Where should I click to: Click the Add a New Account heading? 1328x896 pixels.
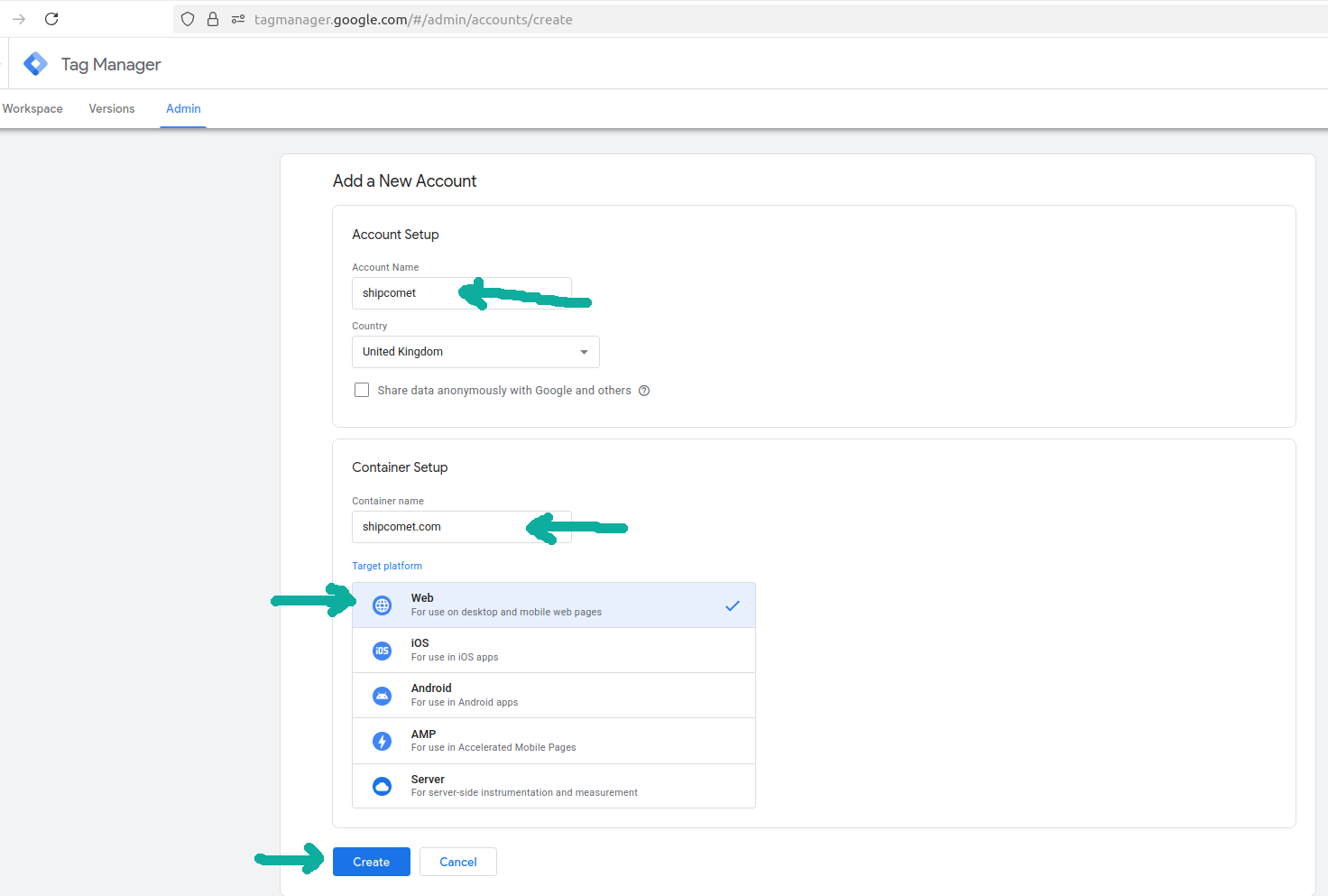tap(404, 180)
